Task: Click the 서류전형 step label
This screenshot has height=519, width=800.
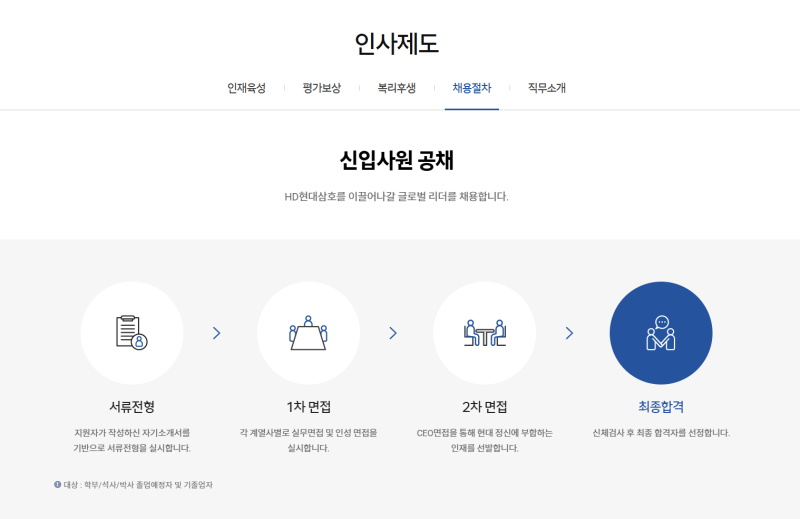Action: pos(131,407)
